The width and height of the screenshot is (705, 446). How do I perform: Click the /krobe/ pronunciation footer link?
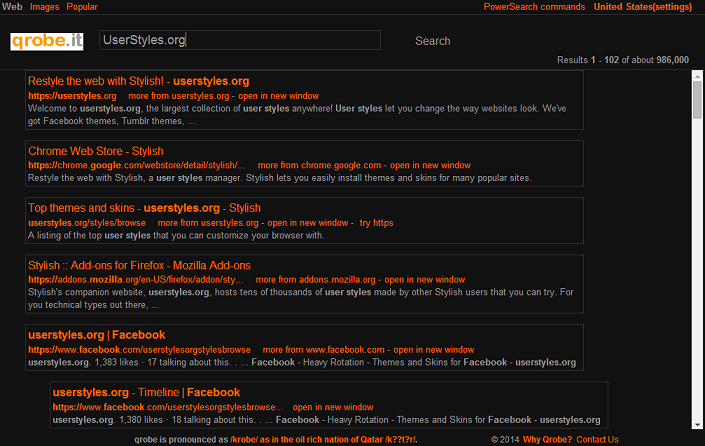coord(324,439)
